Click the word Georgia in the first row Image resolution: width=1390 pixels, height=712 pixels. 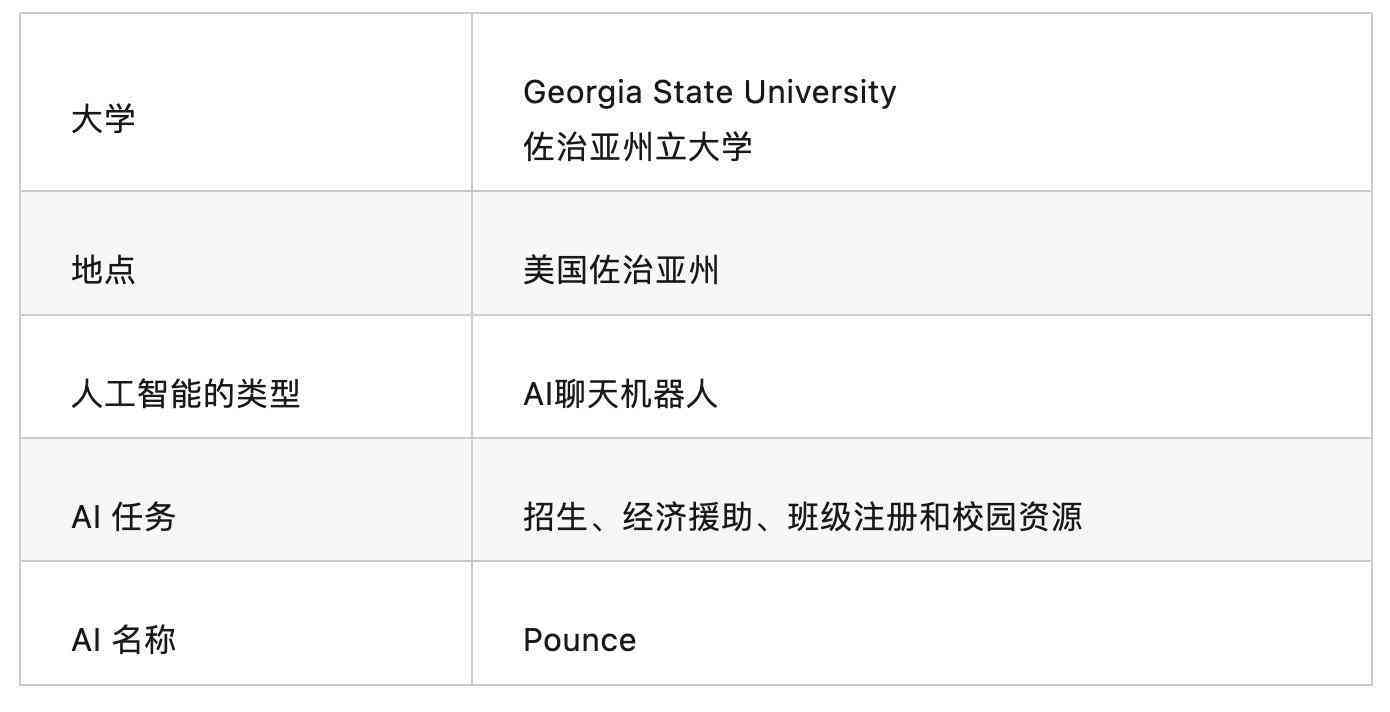pos(583,92)
